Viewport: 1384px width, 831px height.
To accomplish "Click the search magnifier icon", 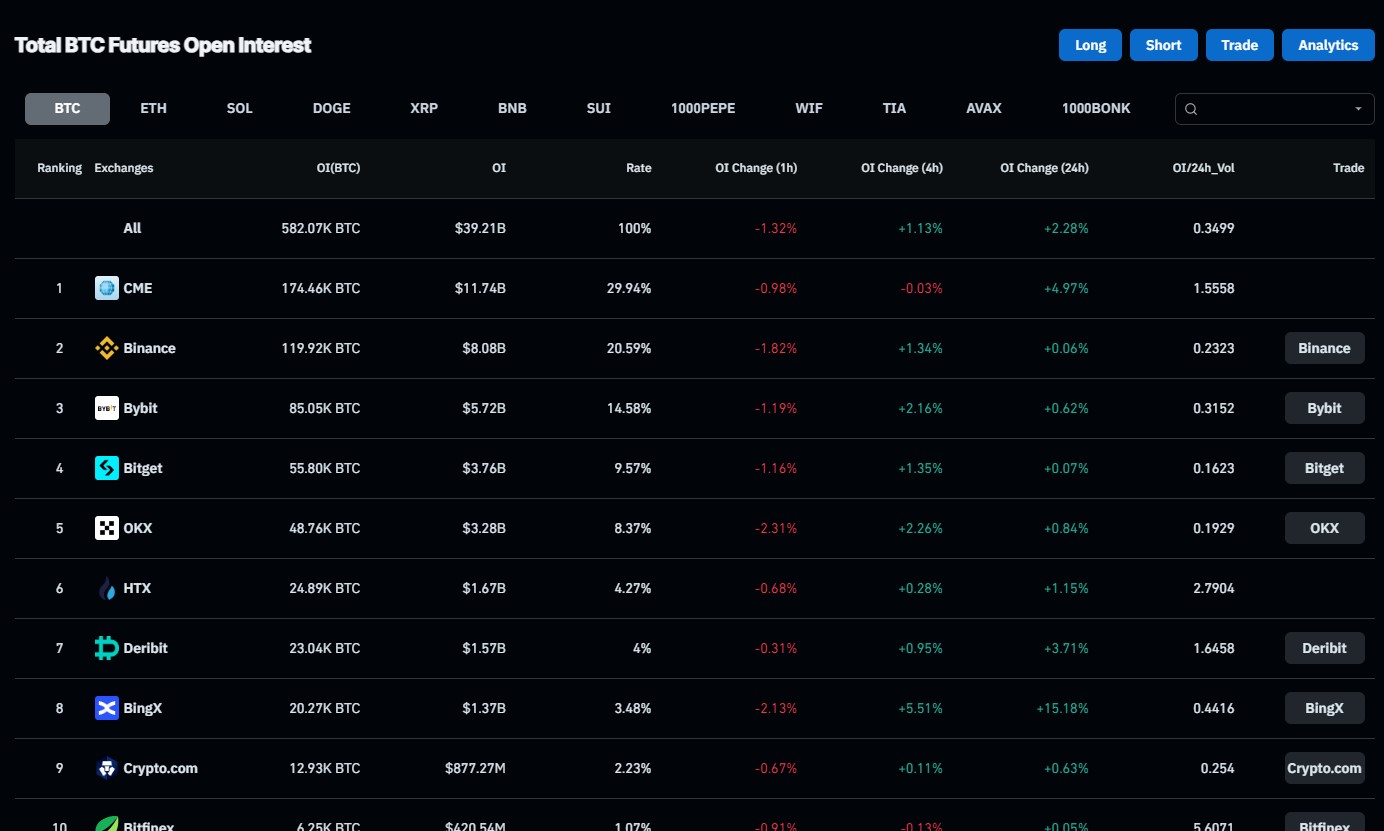I will coord(1191,109).
